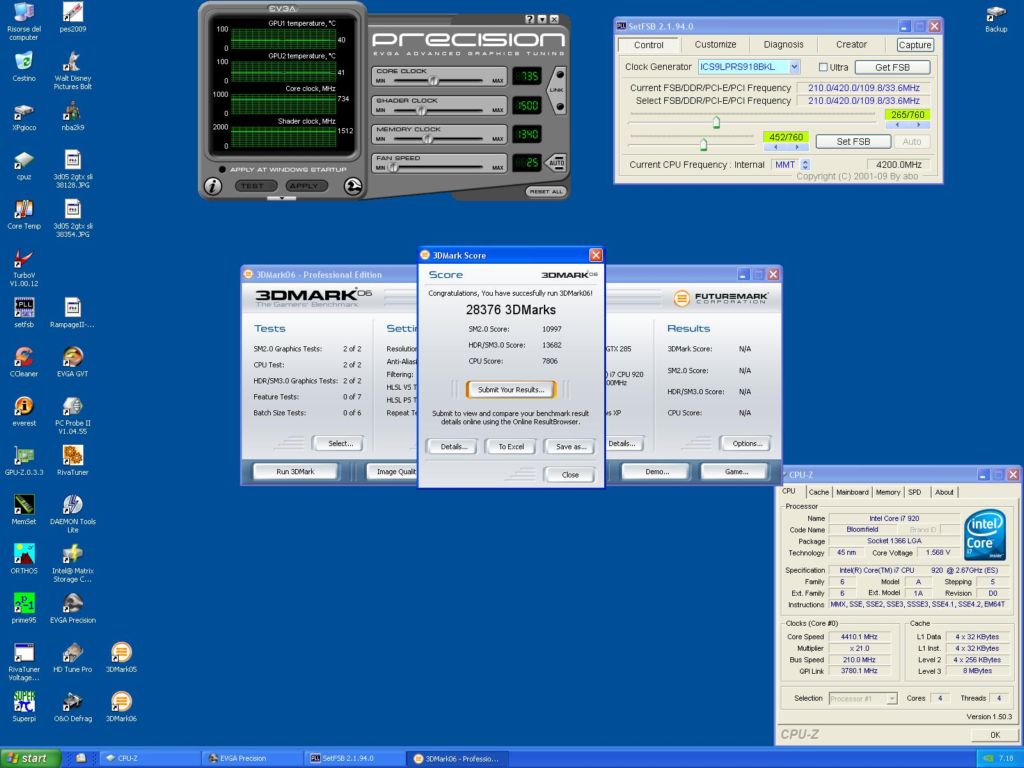Click the Set FSB button
The height and width of the screenshot is (768, 1024).
[853, 142]
